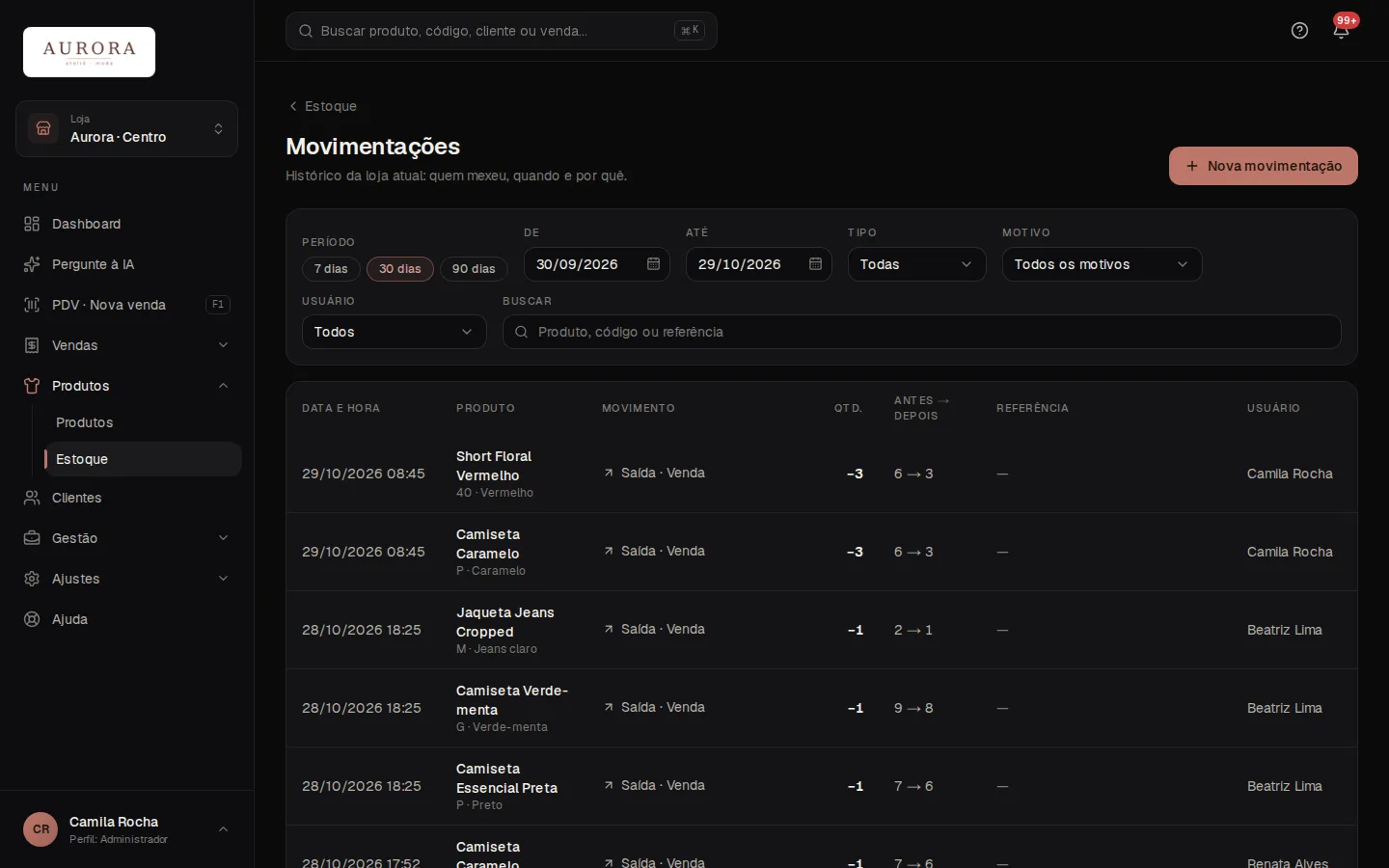
Task: Open the Usuário dropdown showing Todos
Action: click(394, 332)
